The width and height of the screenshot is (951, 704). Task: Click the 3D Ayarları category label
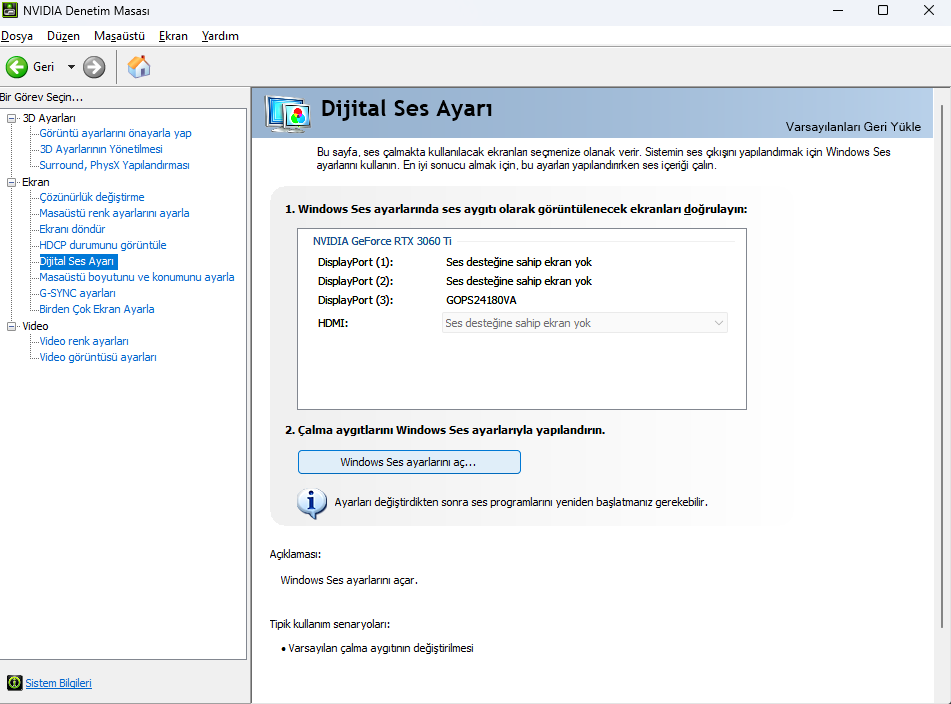click(x=49, y=118)
